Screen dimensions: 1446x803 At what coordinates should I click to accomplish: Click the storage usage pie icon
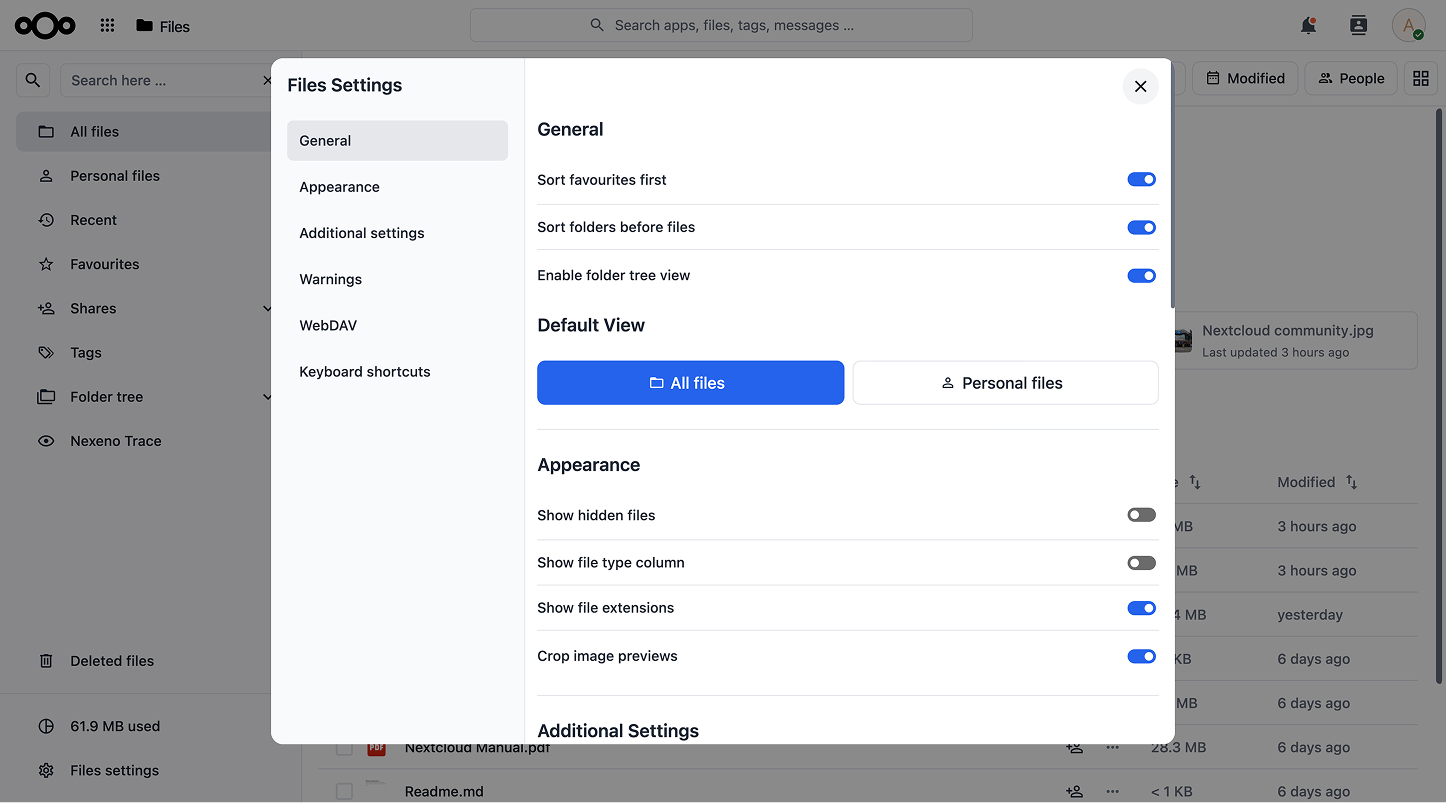point(46,727)
